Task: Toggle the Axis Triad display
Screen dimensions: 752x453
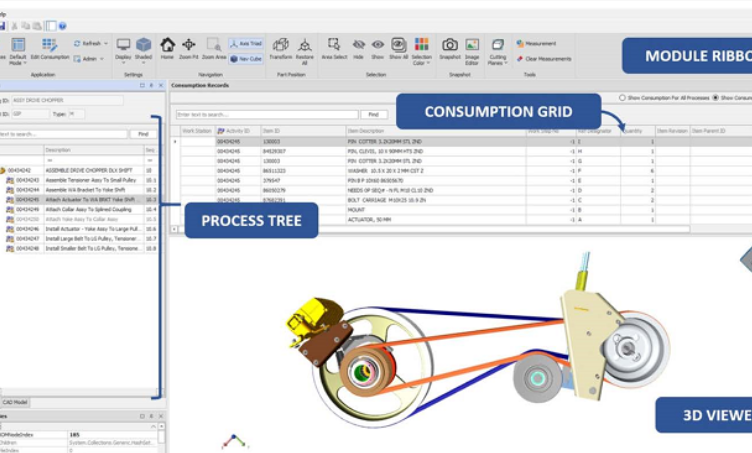Action: pos(246,44)
